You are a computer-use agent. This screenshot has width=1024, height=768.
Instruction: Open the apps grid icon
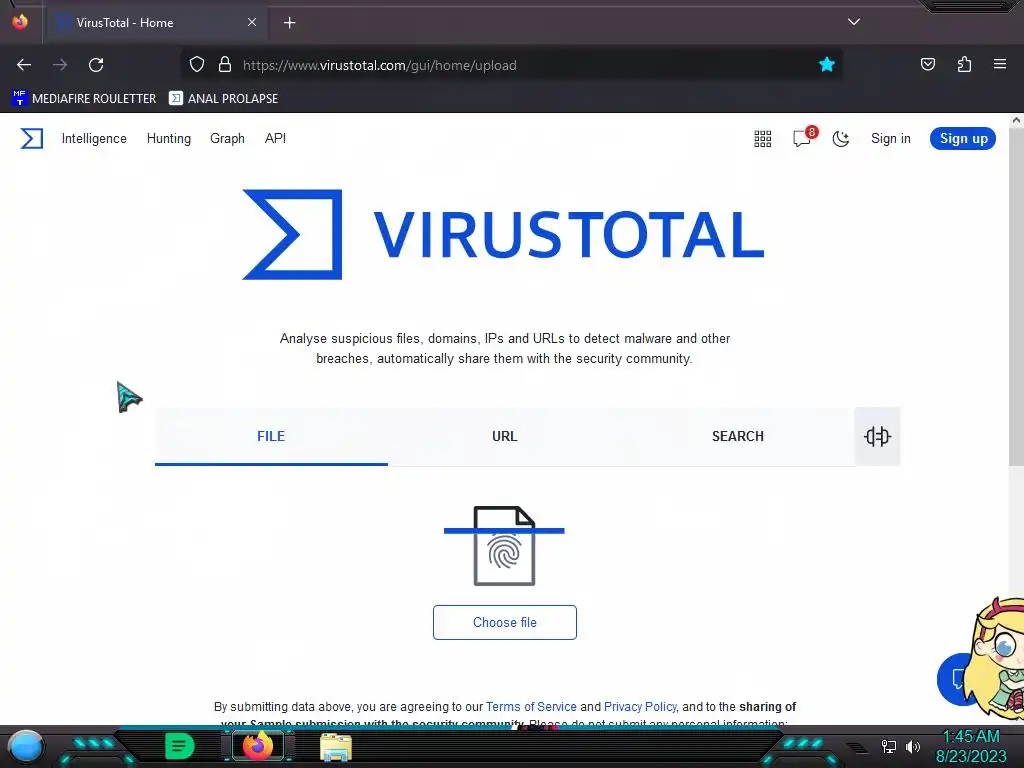[763, 138]
